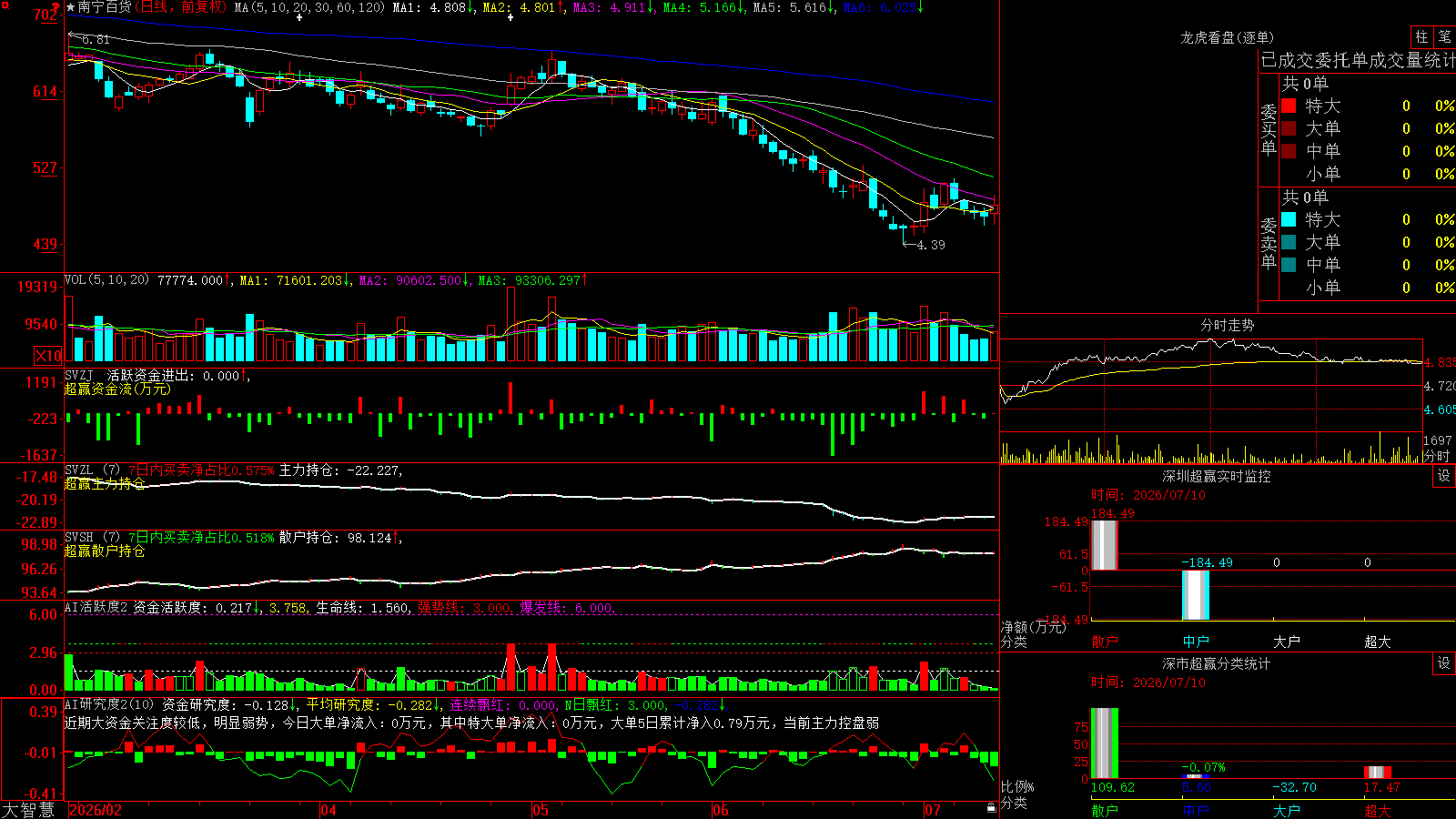This screenshot has width=1456, height=819.
Task: Click the 2026/02 date marker on timeline
Action: [96, 810]
